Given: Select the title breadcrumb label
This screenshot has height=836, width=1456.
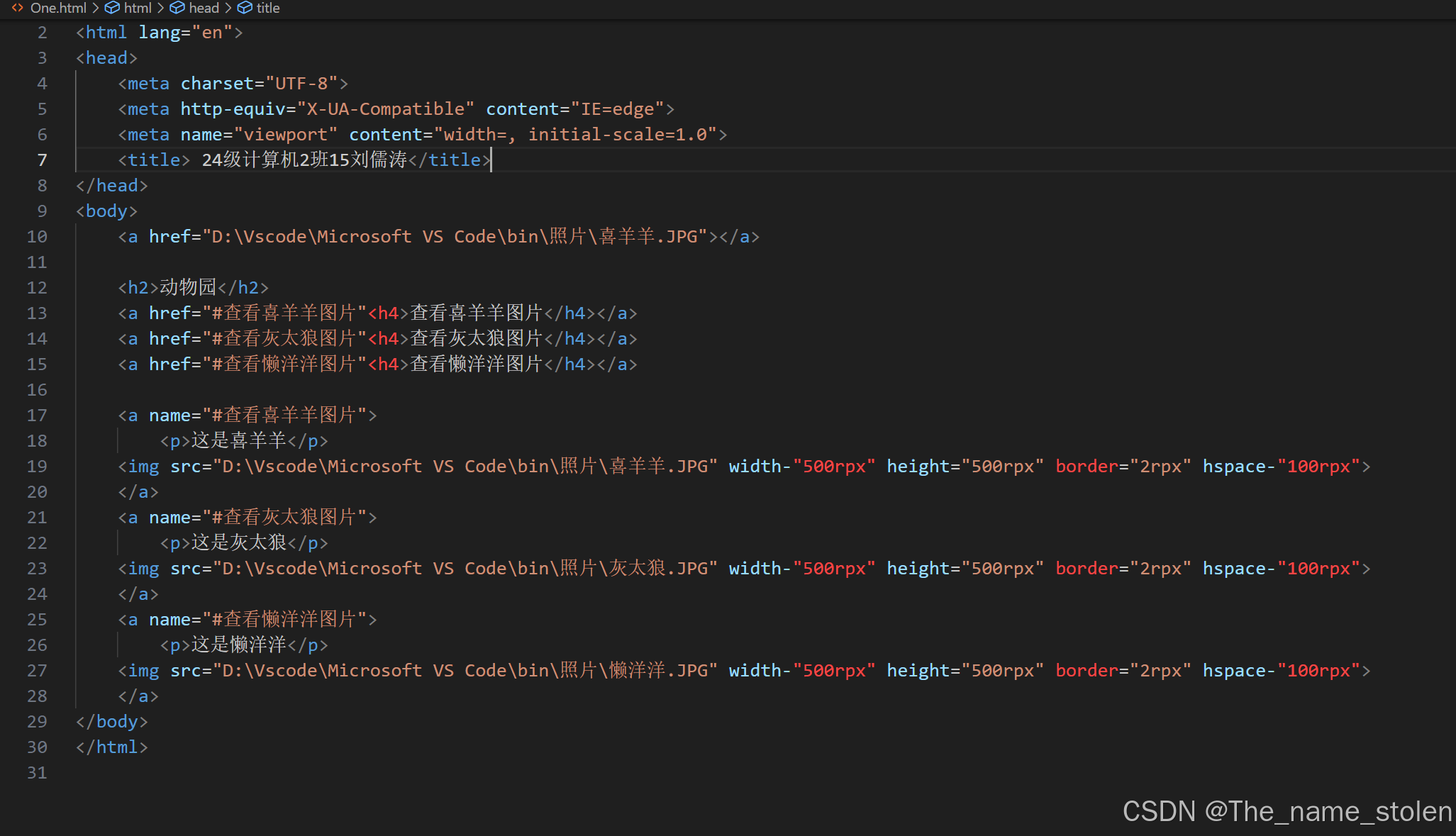Looking at the screenshot, I should [268, 8].
